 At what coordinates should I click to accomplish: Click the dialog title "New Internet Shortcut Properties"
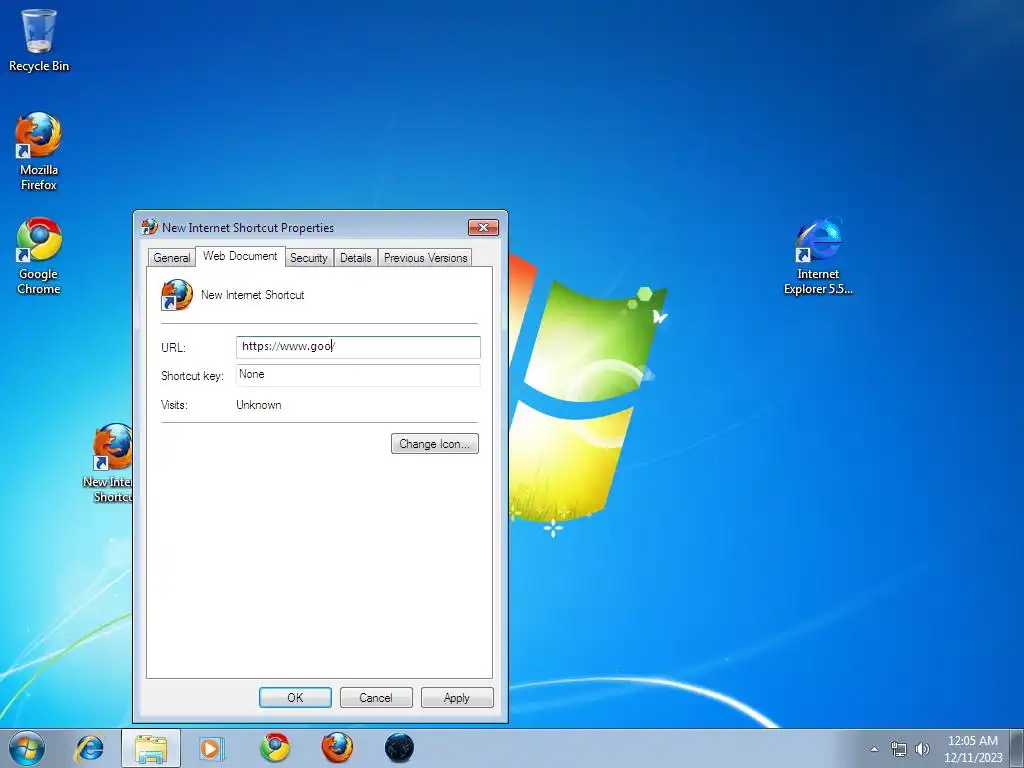[248, 227]
